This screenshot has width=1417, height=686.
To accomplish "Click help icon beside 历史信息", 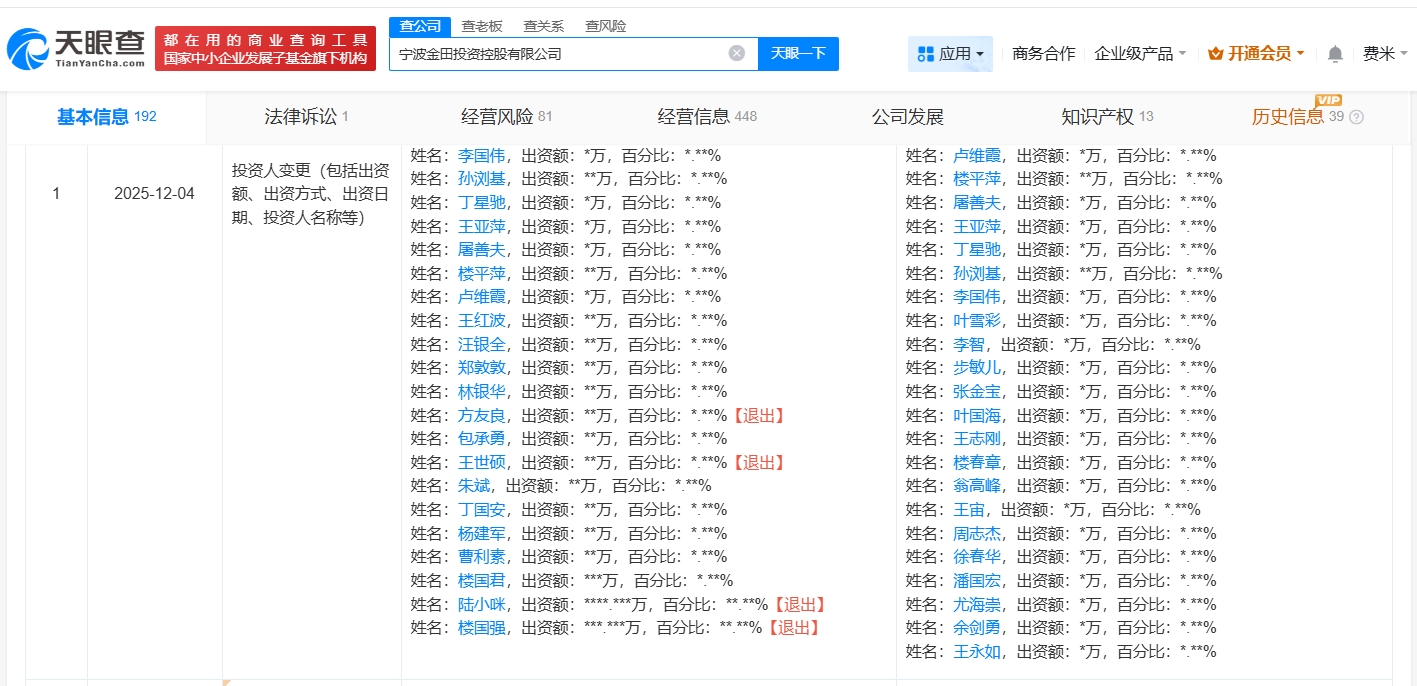I will 1356,118.
